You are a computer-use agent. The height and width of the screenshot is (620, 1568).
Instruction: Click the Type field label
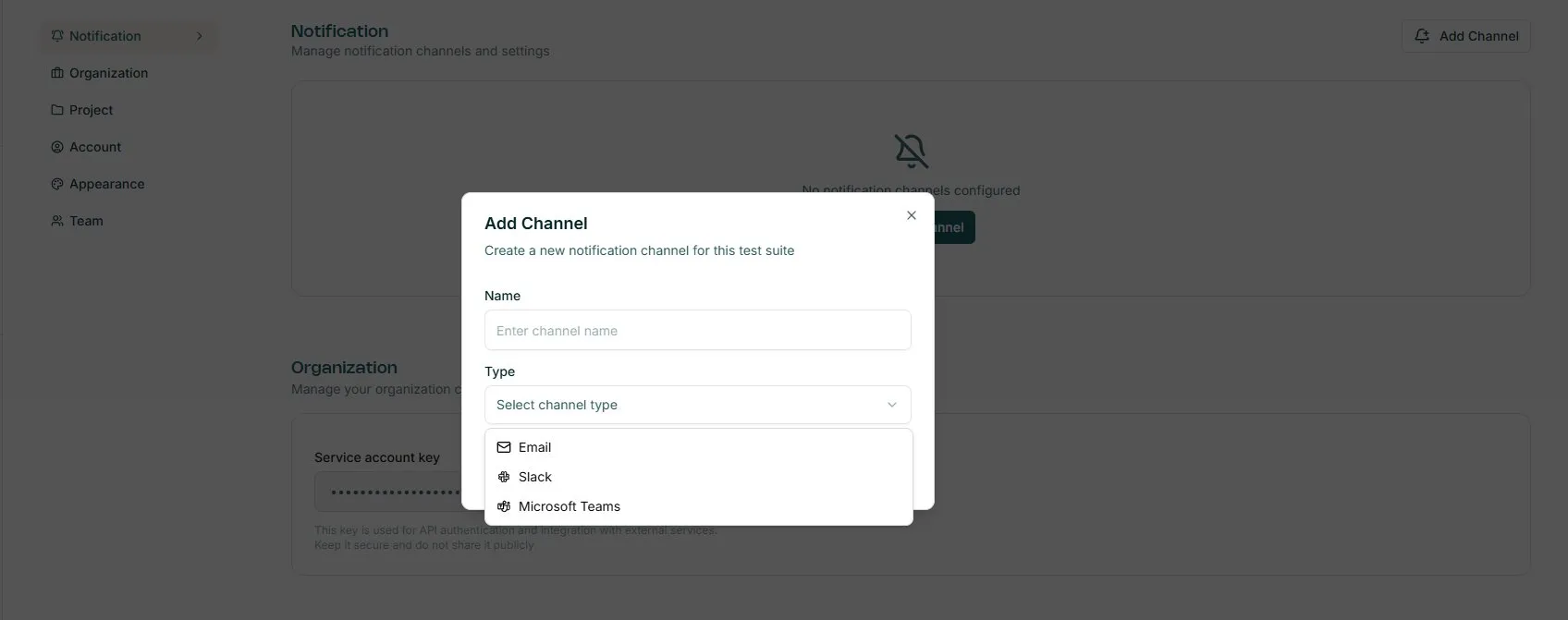499,371
